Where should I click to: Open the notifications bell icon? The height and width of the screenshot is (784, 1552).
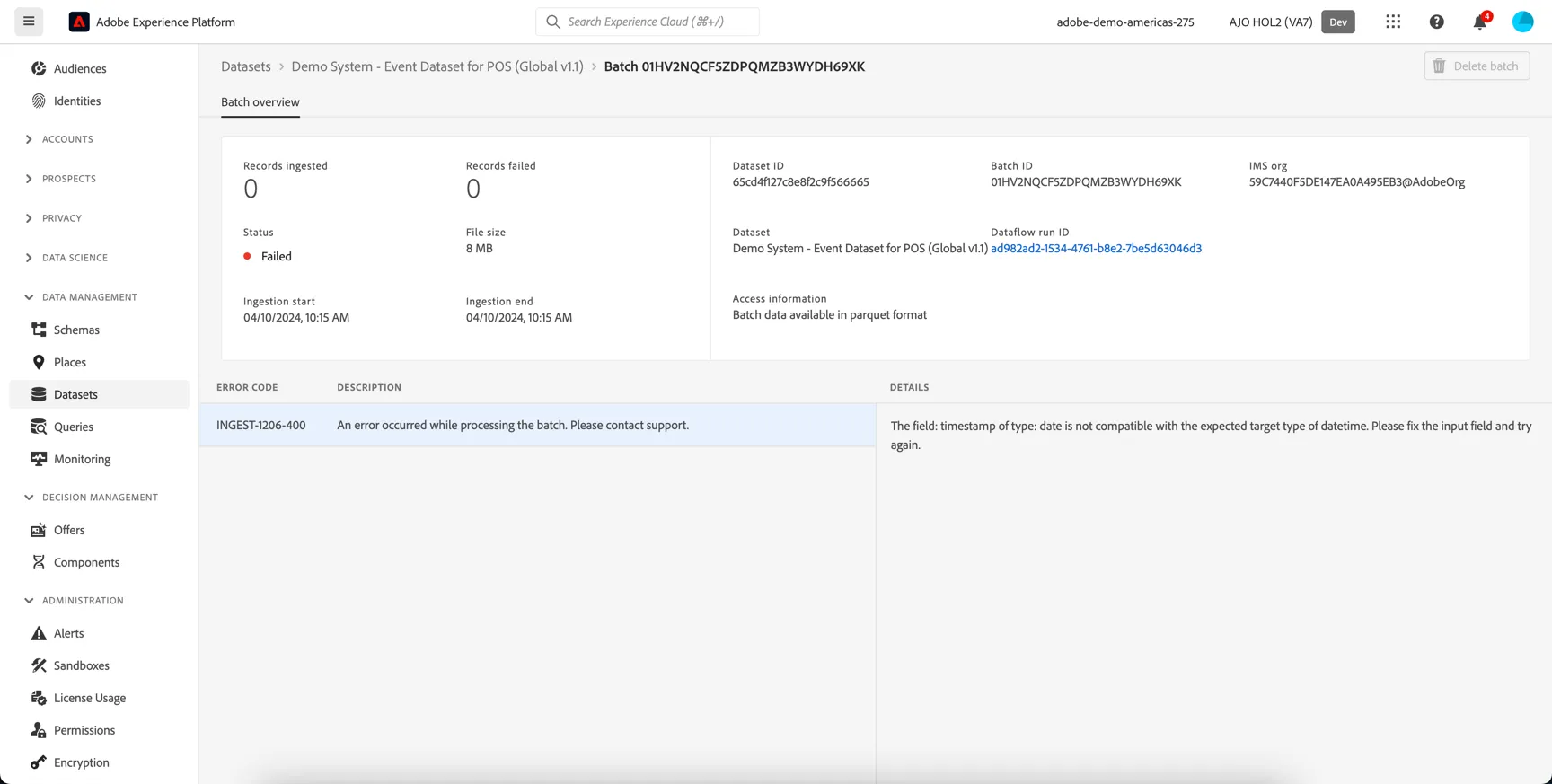[1480, 22]
